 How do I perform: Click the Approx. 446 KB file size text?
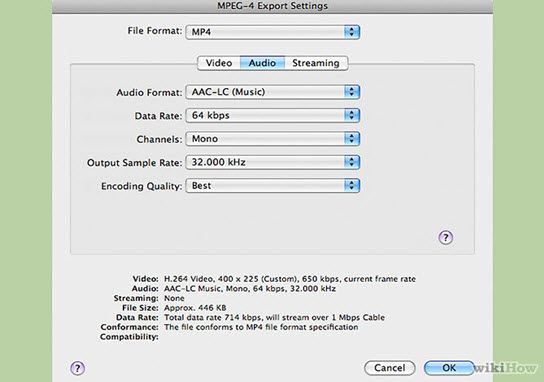pos(195,308)
